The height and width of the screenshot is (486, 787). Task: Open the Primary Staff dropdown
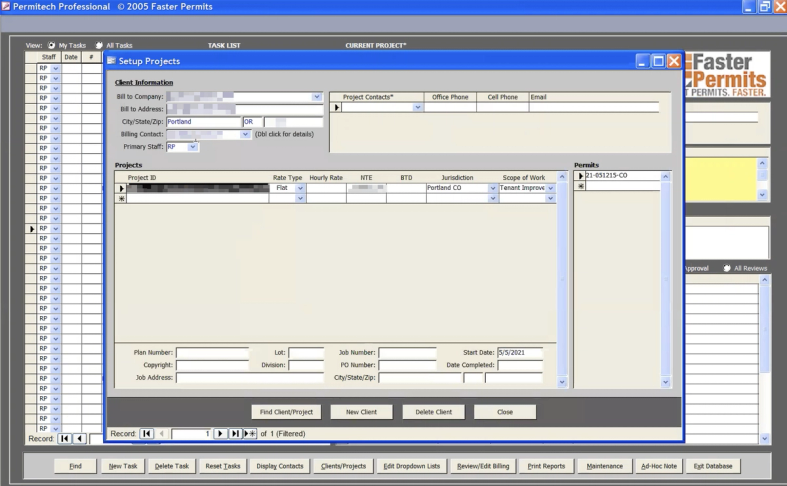(193, 147)
